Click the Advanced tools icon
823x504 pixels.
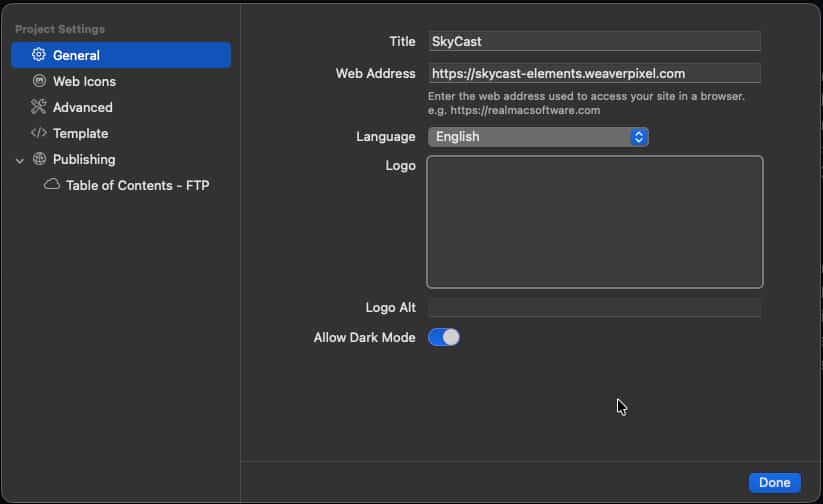click(38, 107)
